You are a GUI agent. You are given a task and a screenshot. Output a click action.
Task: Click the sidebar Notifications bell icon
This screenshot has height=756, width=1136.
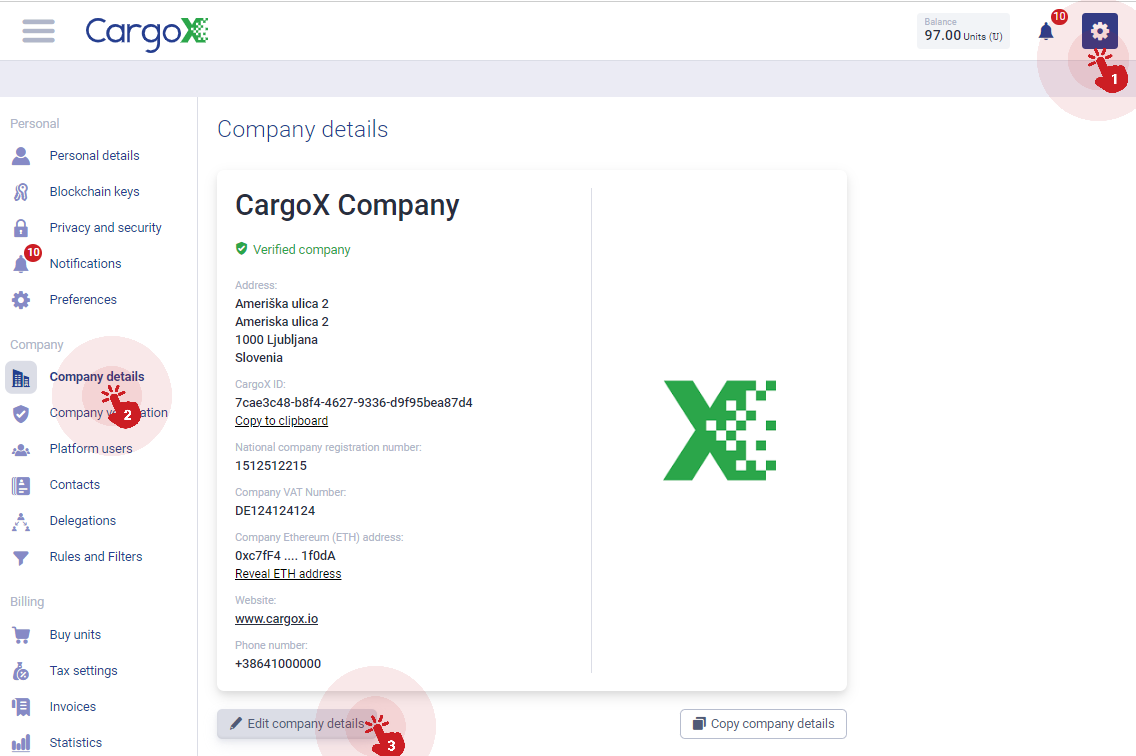click(x=21, y=264)
